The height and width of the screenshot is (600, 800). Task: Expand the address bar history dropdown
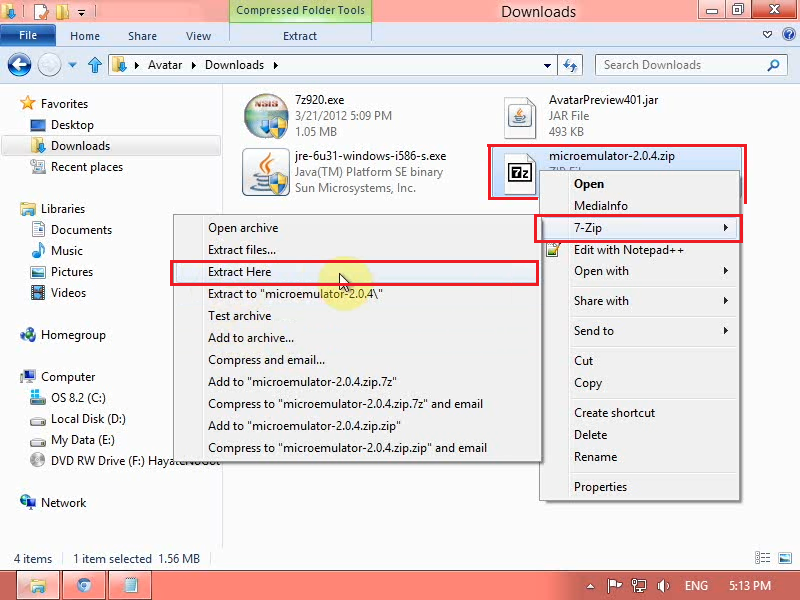tap(547, 65)
